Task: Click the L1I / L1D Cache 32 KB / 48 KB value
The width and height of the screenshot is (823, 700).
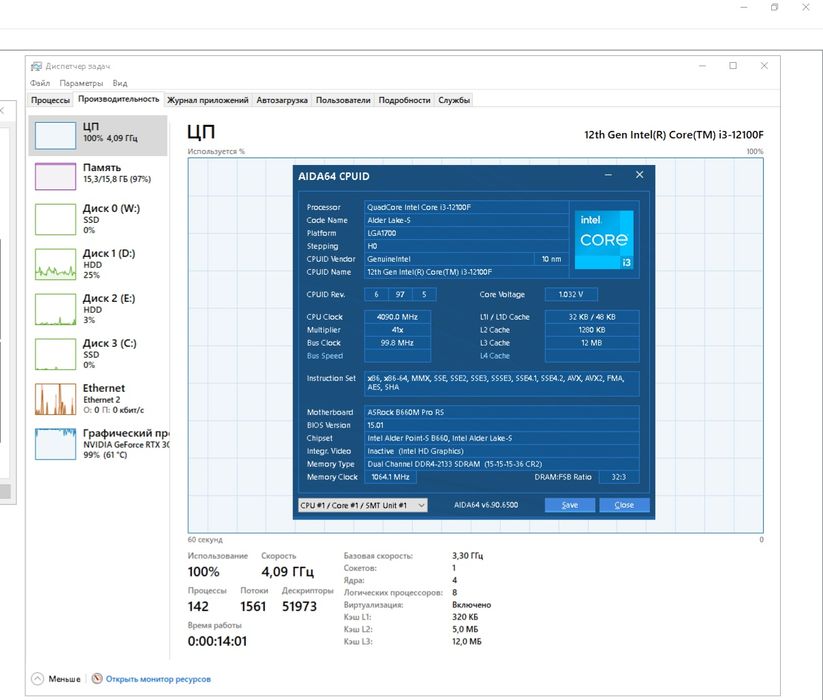Action: coord(592,317)
